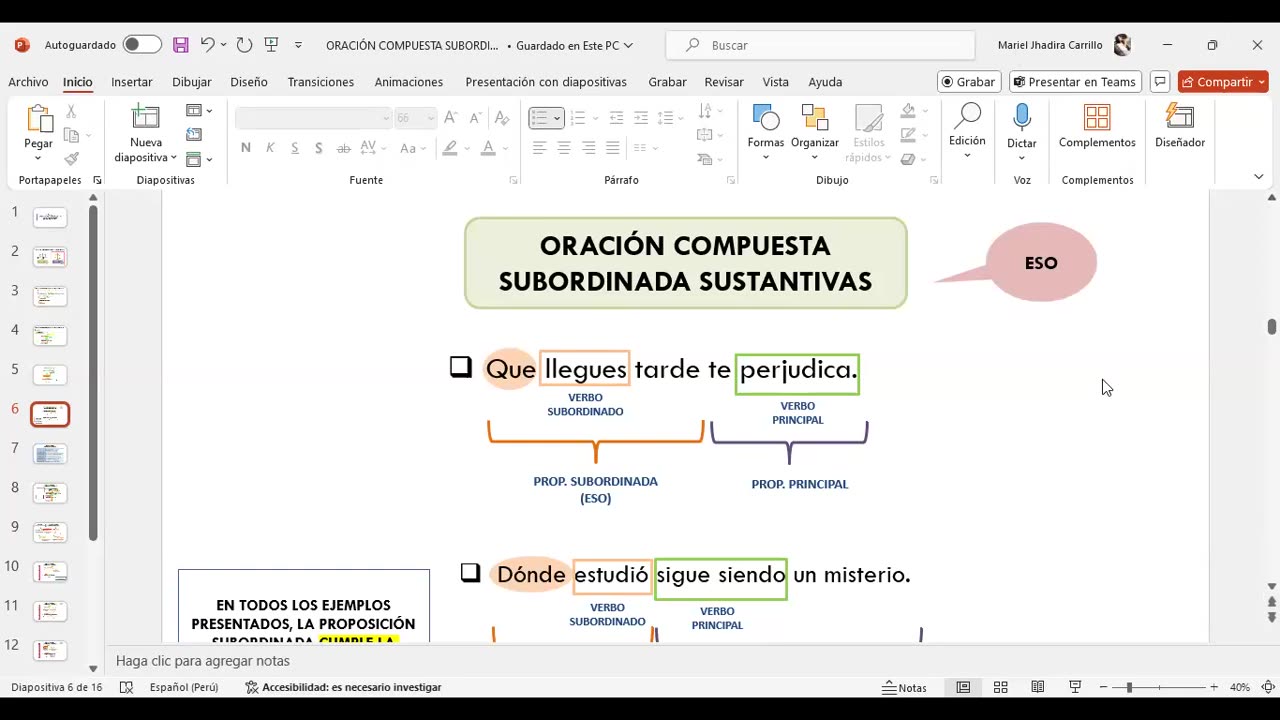1280x720 pixels.
Task: Collapse the ribbon chevron
Action: (x=1258, y=176)
